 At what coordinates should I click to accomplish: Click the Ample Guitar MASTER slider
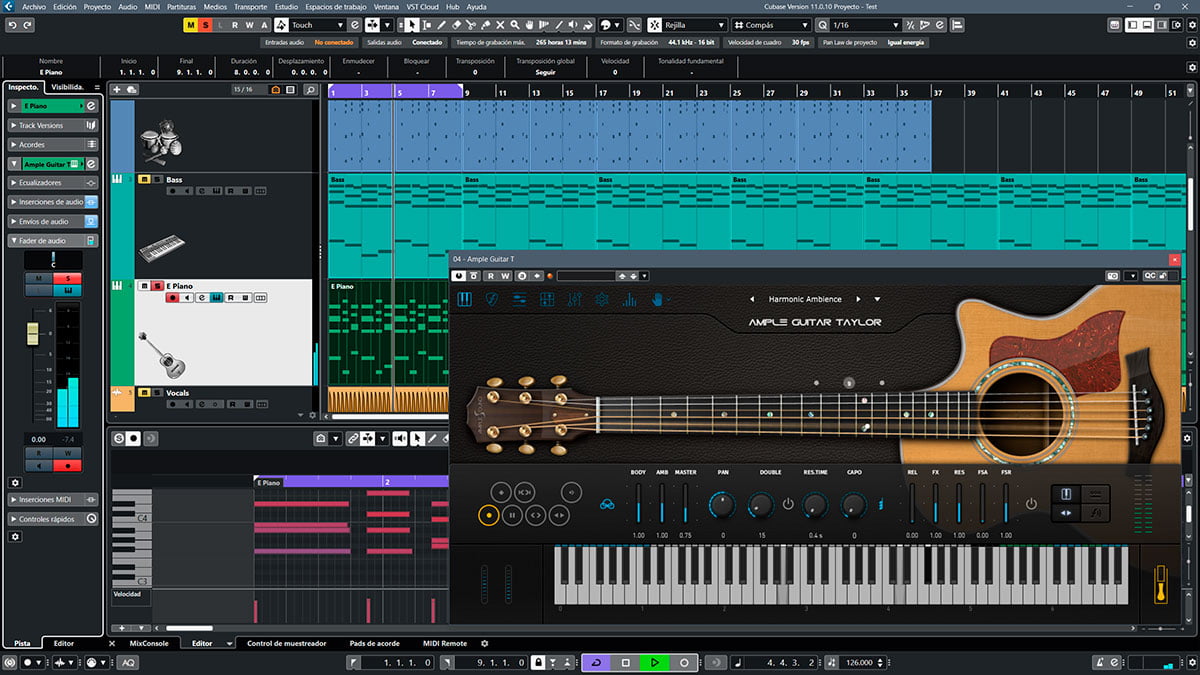(x=685, y=503)
